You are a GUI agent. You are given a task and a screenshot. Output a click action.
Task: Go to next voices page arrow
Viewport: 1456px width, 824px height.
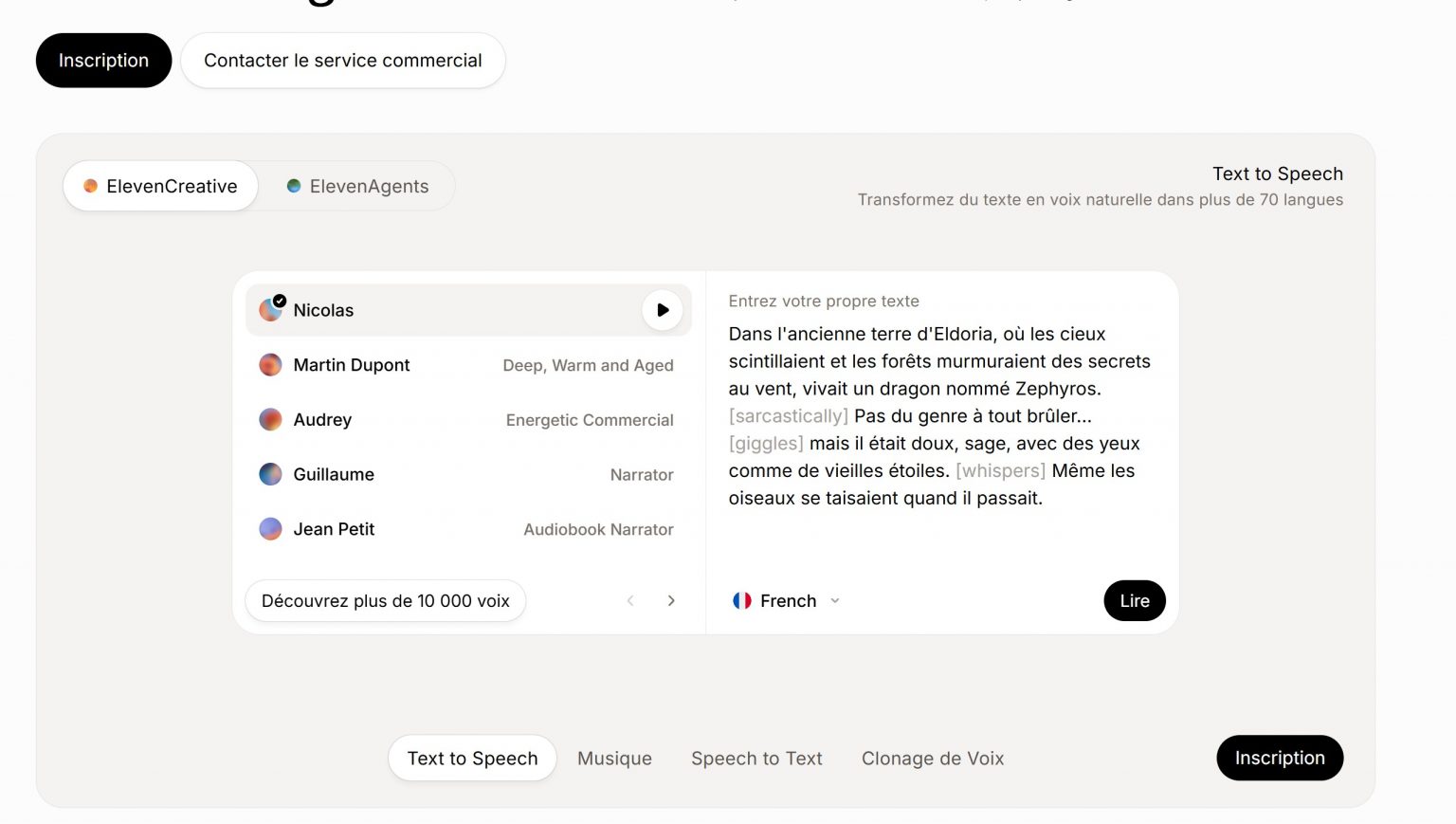671,601
